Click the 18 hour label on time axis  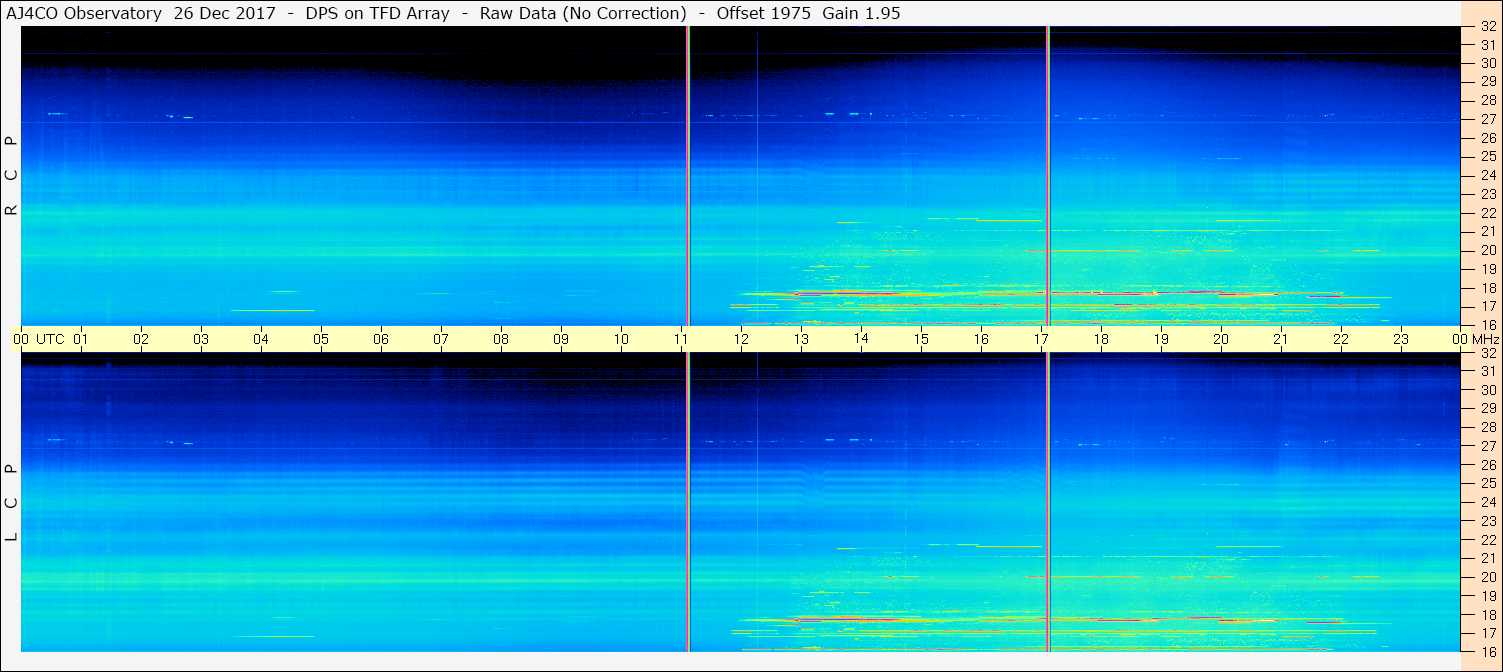point(1101,339)
